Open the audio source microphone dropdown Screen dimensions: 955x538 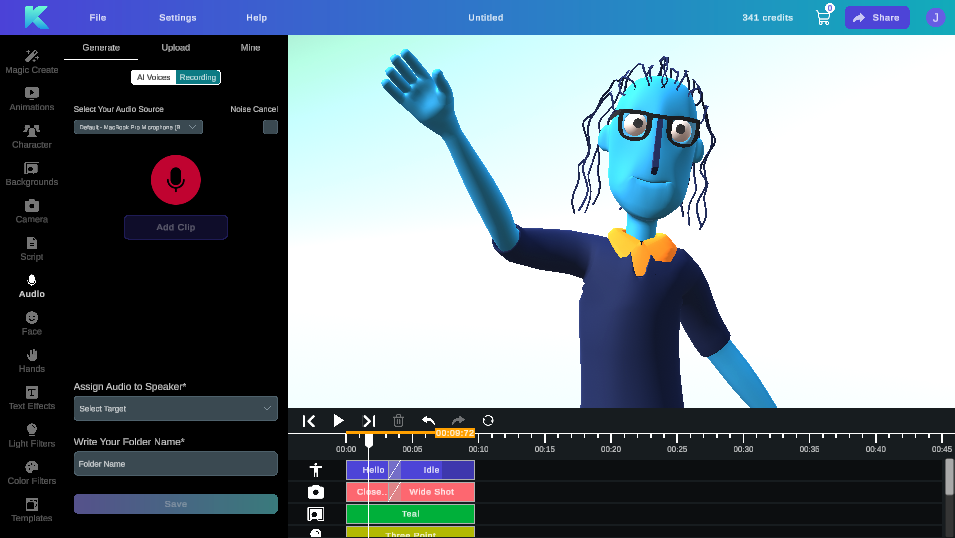138,127
